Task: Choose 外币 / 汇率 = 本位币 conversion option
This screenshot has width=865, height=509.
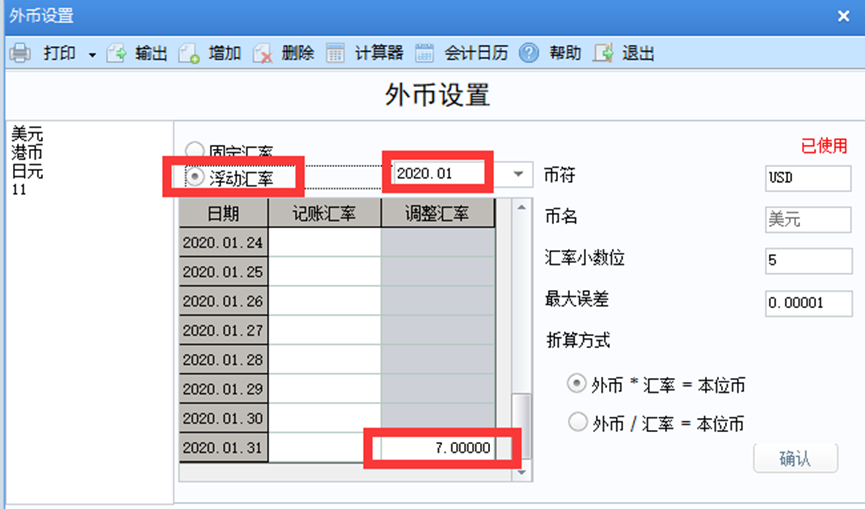Action: click(577, 422)
